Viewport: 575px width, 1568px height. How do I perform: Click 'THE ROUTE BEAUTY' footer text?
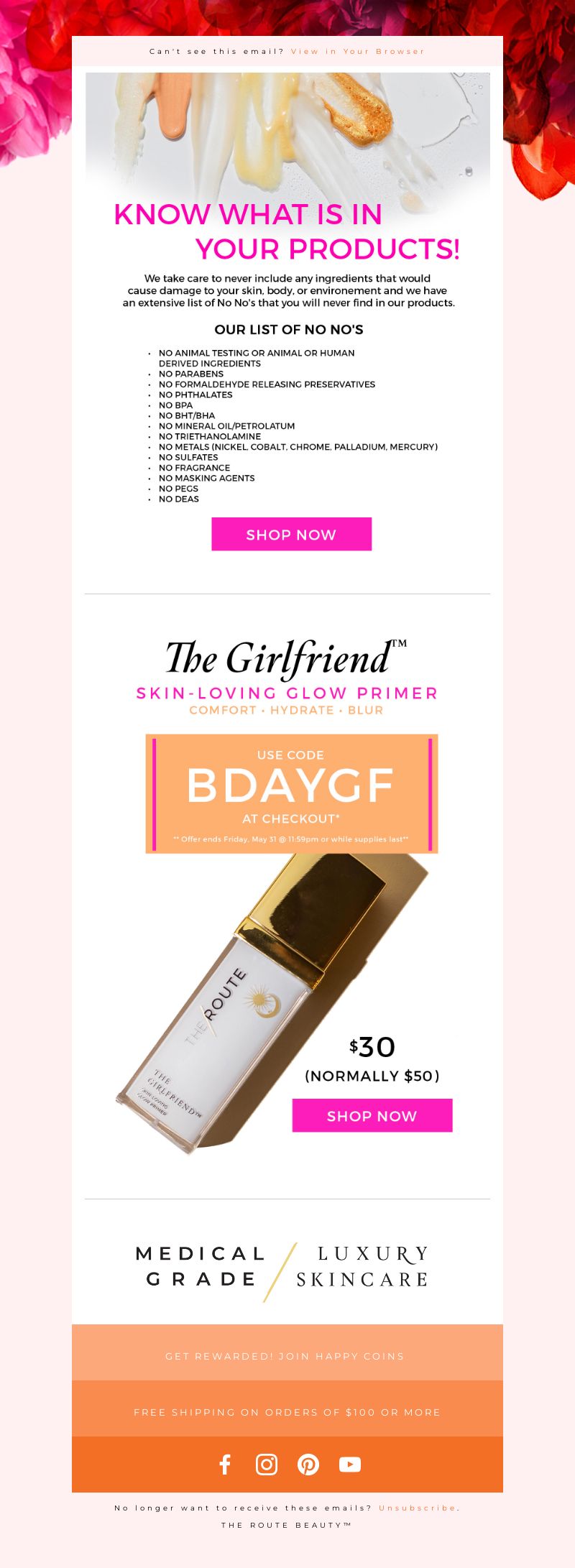pyautogui.click(x=286, y=1525)
